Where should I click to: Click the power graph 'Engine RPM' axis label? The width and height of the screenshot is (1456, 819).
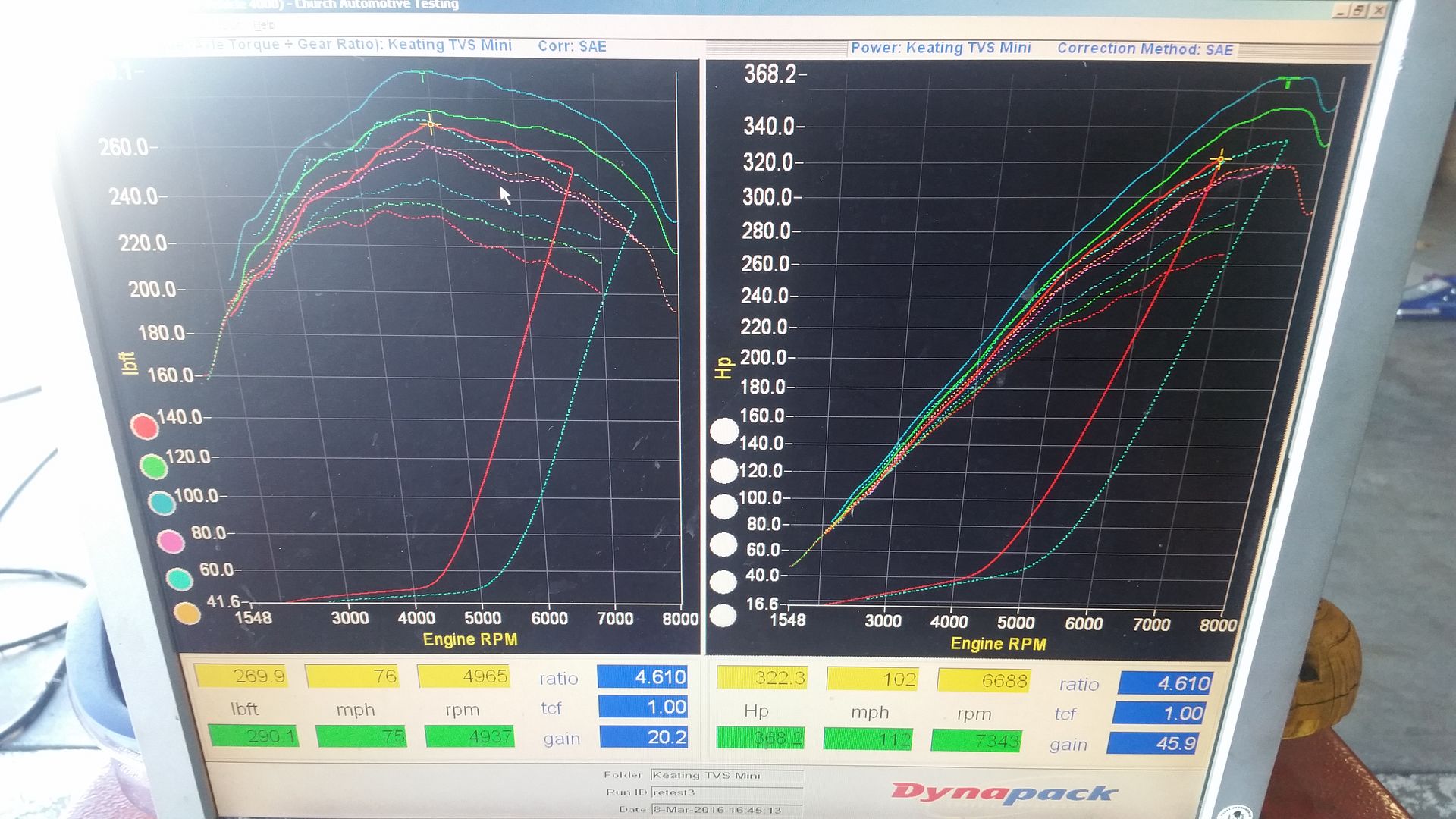click(998, 644)
